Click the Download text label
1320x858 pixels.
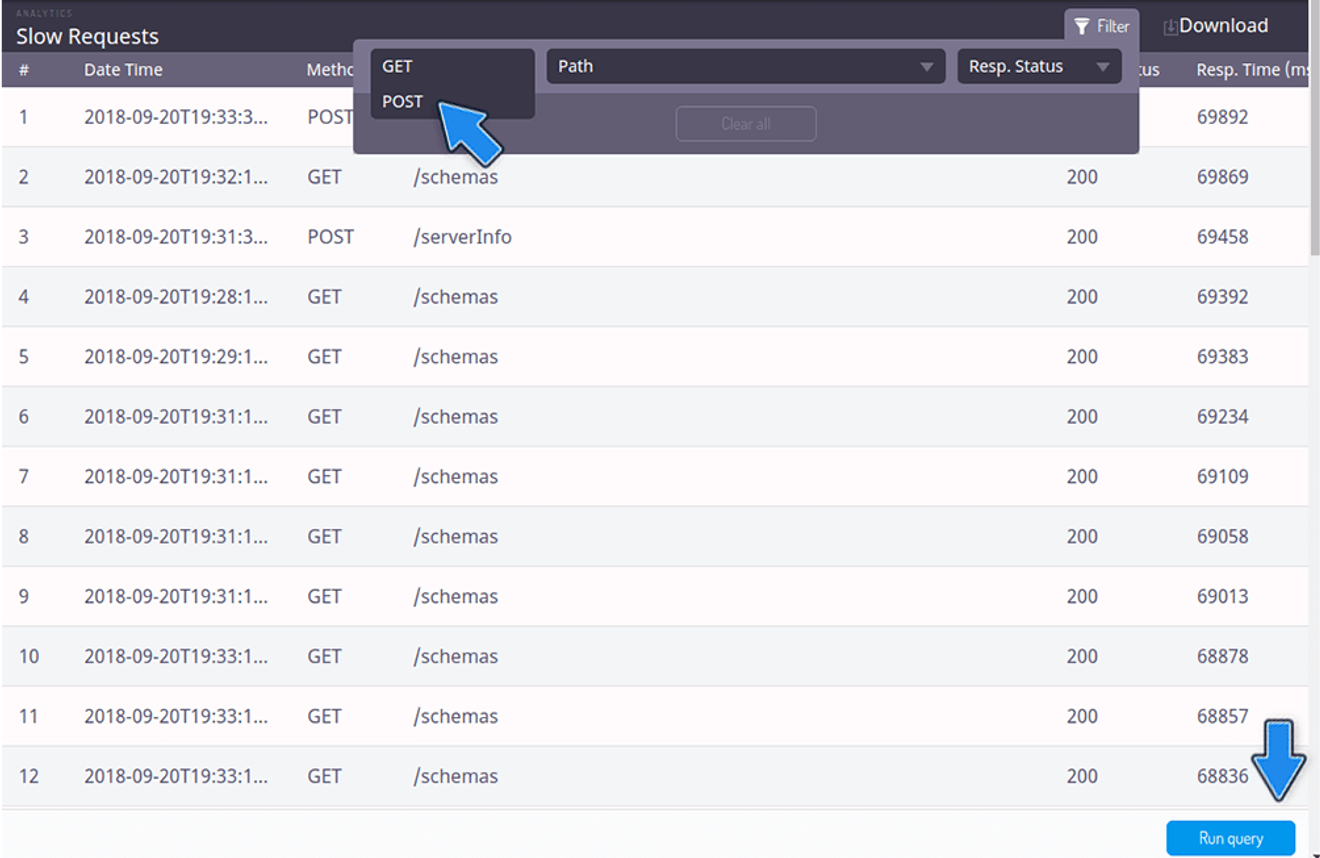click(1223, 26)
